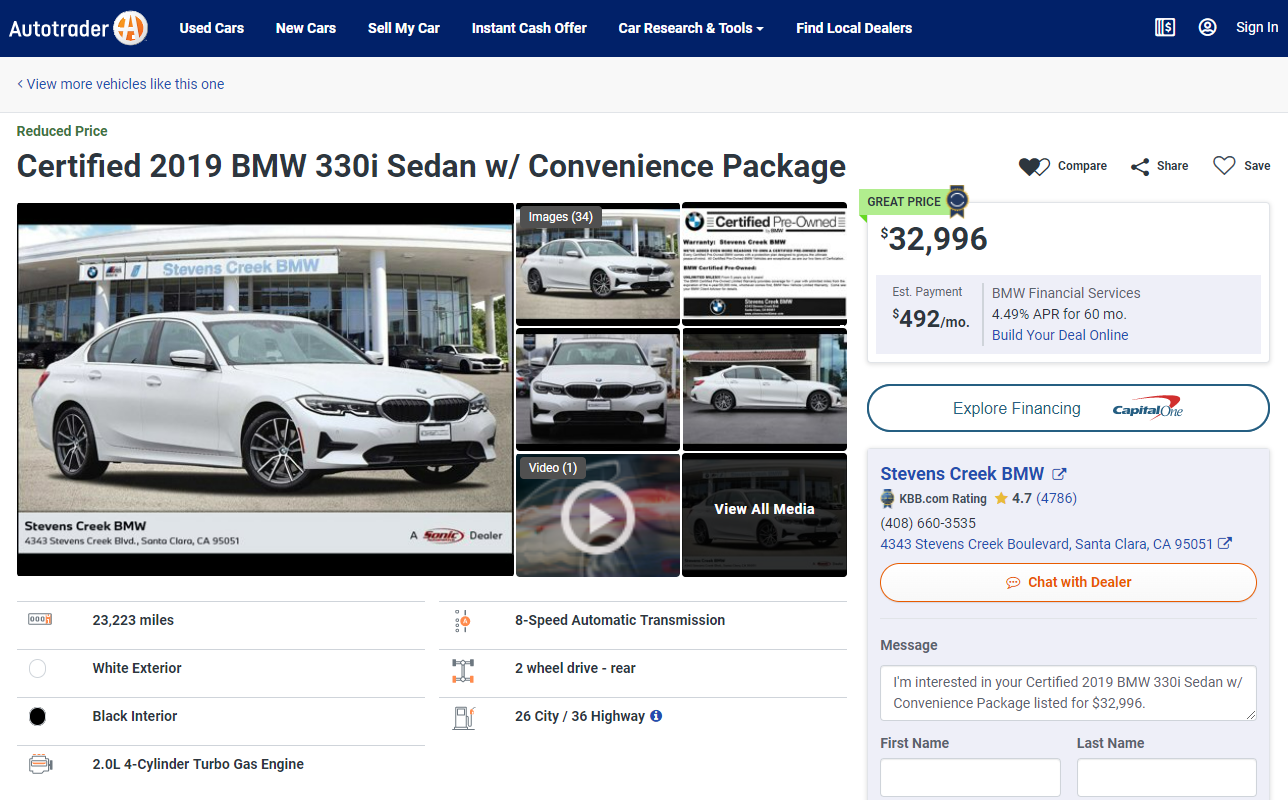The image size is (1288, 800).
Task: Click the external link icon after dealer address
Action: [x=1225, y=544]
